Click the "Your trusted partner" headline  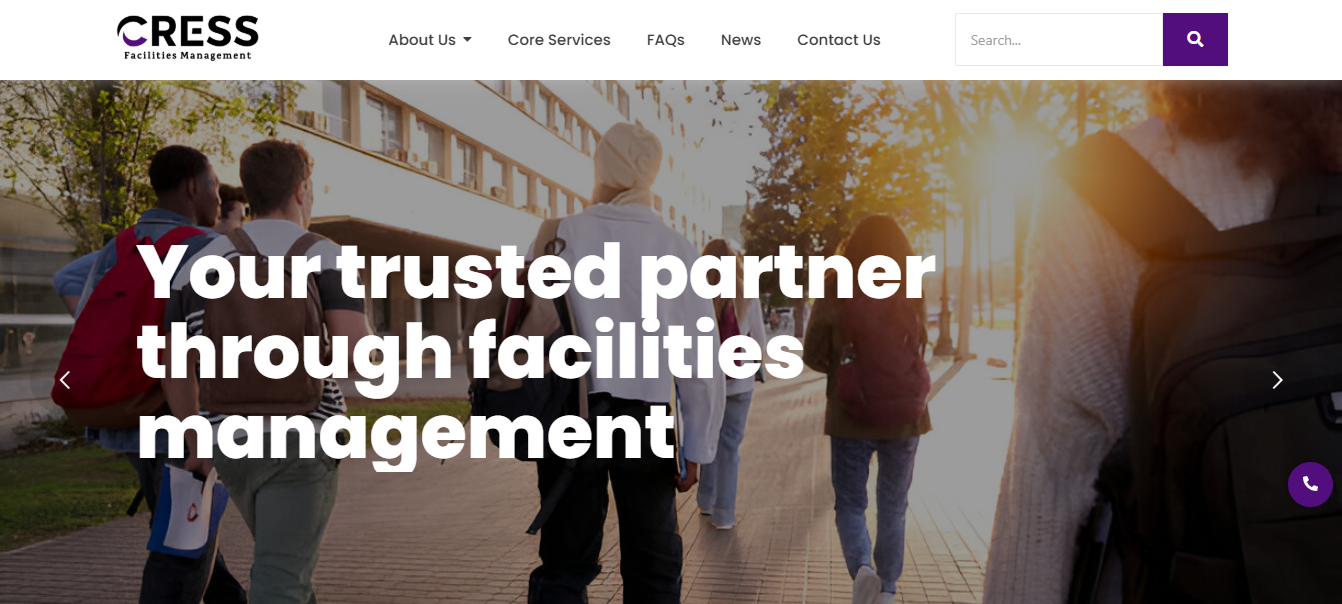[536, 271]
